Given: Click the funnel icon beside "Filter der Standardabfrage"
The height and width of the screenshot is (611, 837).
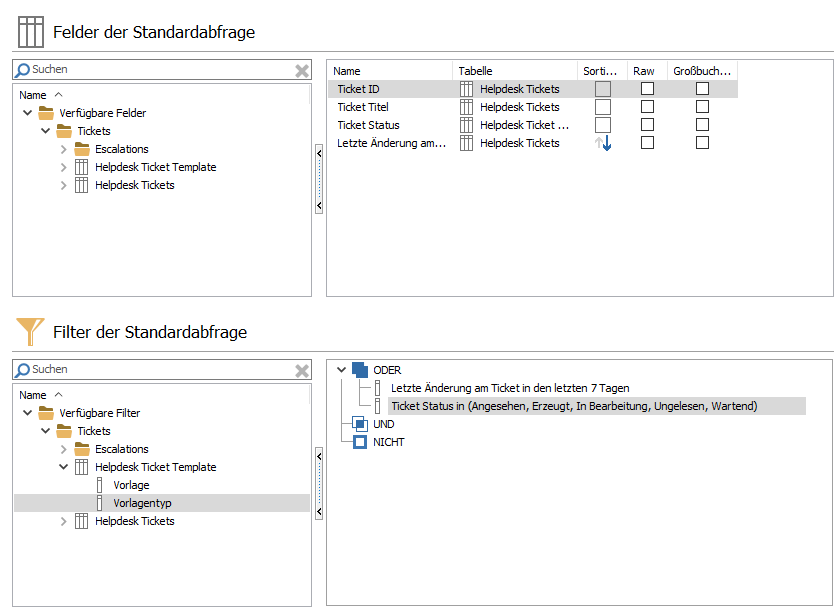Looking at the screenshot, I should click(x=29, y=334).
